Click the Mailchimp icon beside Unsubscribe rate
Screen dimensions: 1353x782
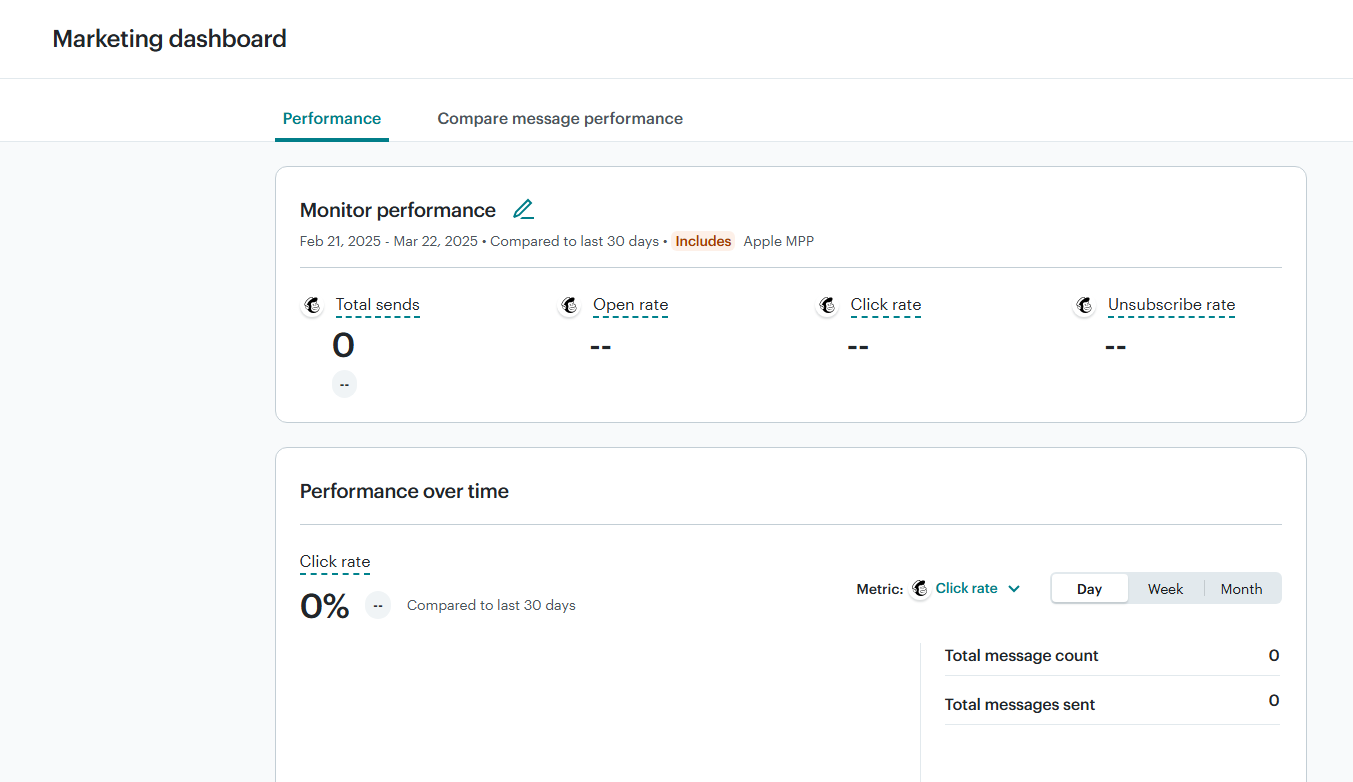(x=1085, y=306)
